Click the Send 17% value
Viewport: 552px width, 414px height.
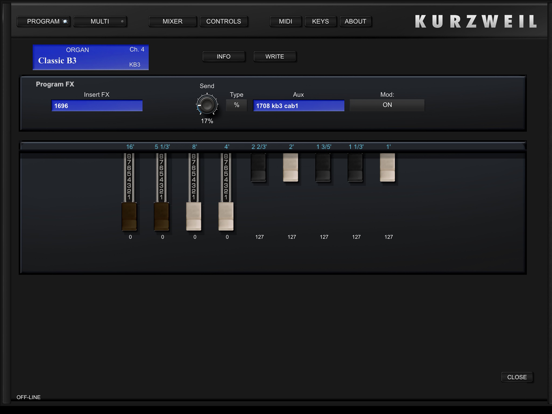click(x=207, y=121)
